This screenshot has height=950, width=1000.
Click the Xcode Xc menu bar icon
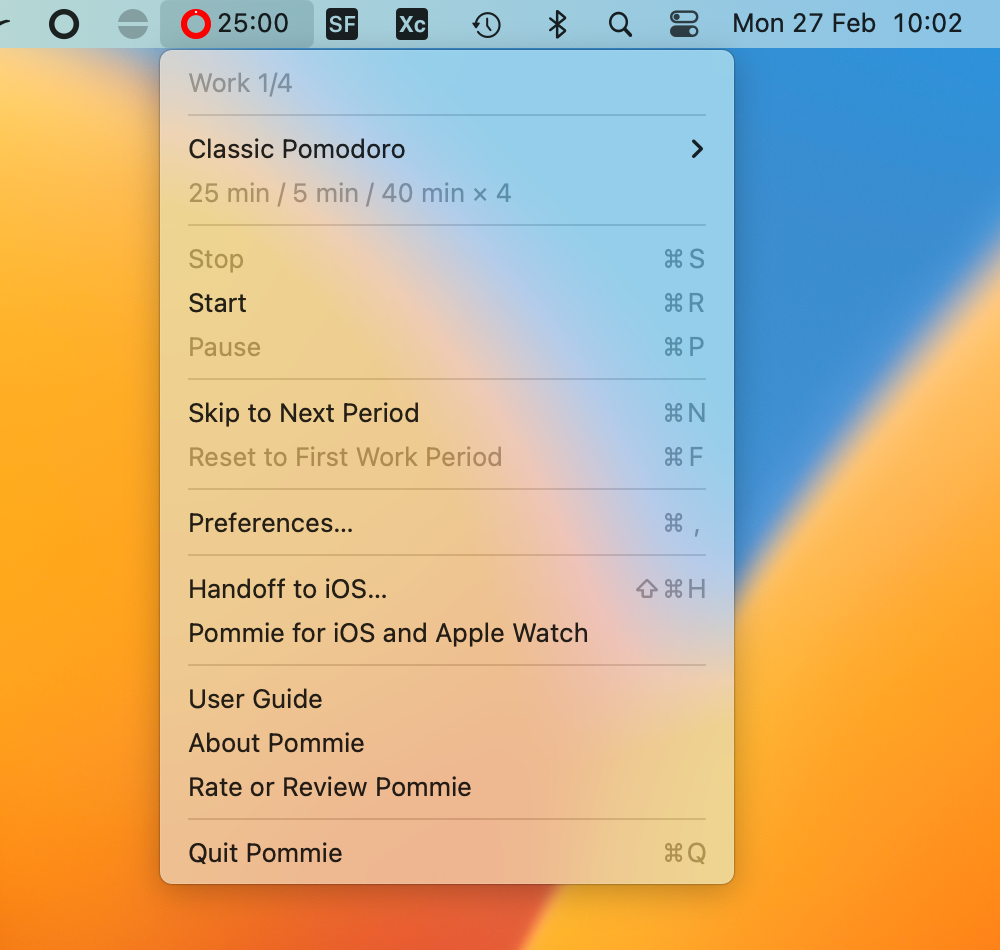coord(412,24)
